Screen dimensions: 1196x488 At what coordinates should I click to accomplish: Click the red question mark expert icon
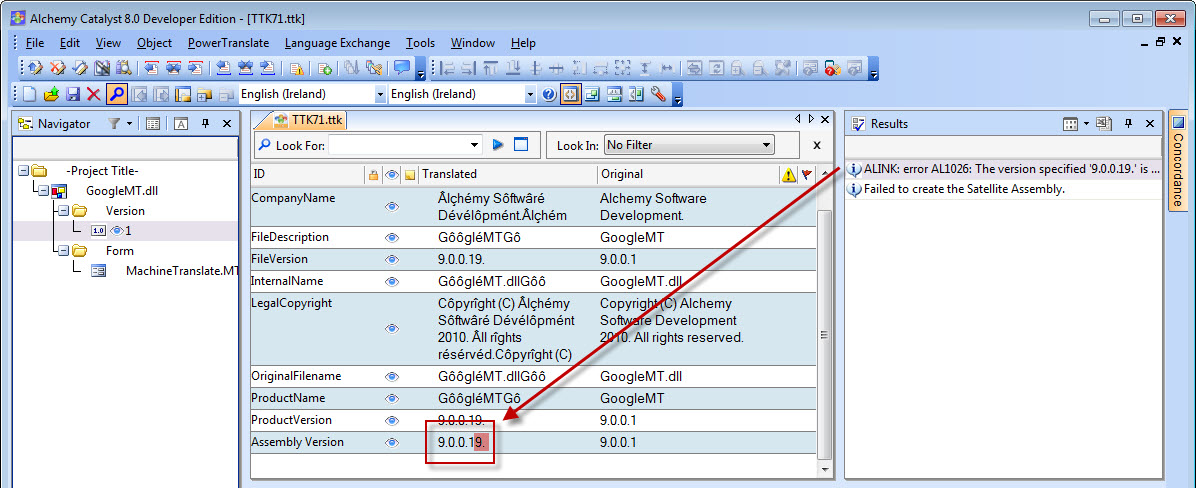click(x=832, y=68)
